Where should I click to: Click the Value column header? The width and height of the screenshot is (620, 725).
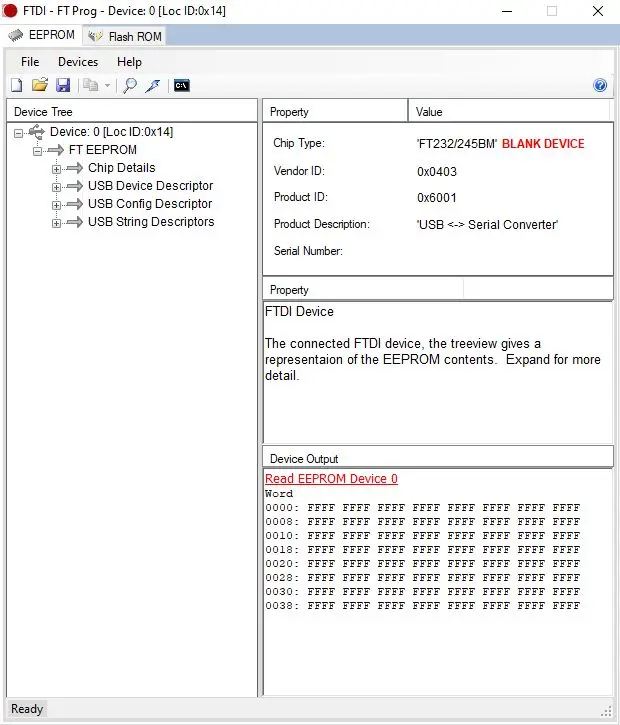tap(509, 111)
